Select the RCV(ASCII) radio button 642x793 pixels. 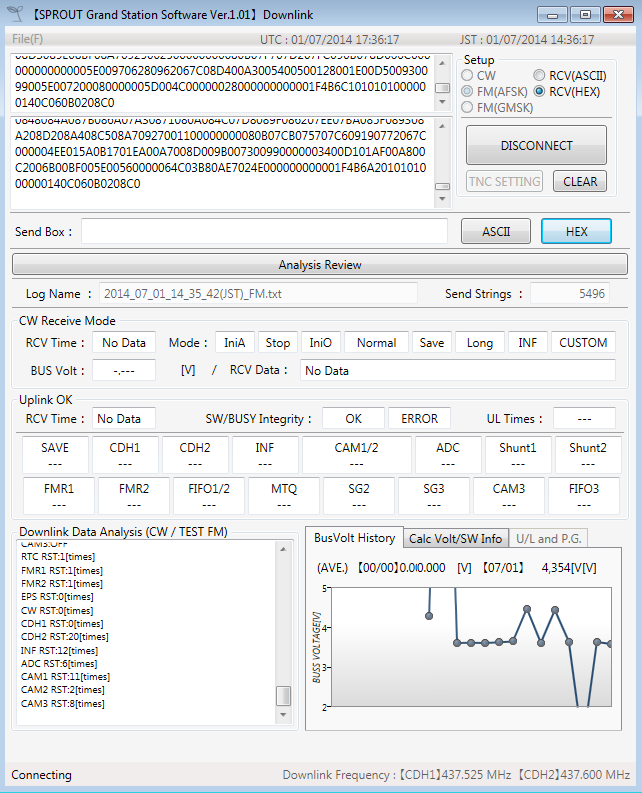click(x=540, y=76)
